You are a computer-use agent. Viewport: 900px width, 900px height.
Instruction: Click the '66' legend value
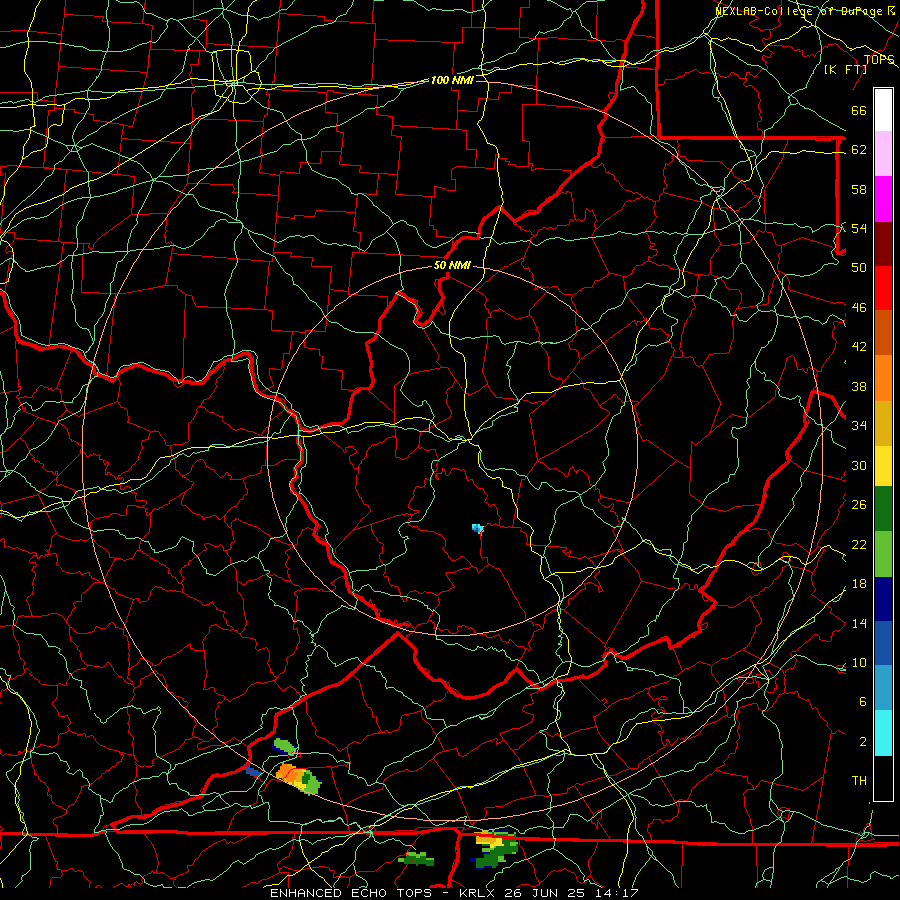[859, 111]
